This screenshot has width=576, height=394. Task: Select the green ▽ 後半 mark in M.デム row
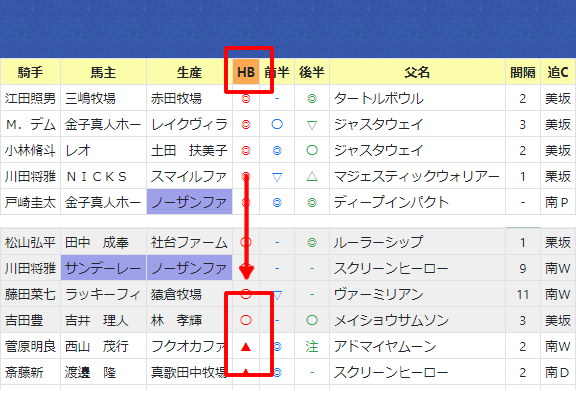(x=312, y=125)
